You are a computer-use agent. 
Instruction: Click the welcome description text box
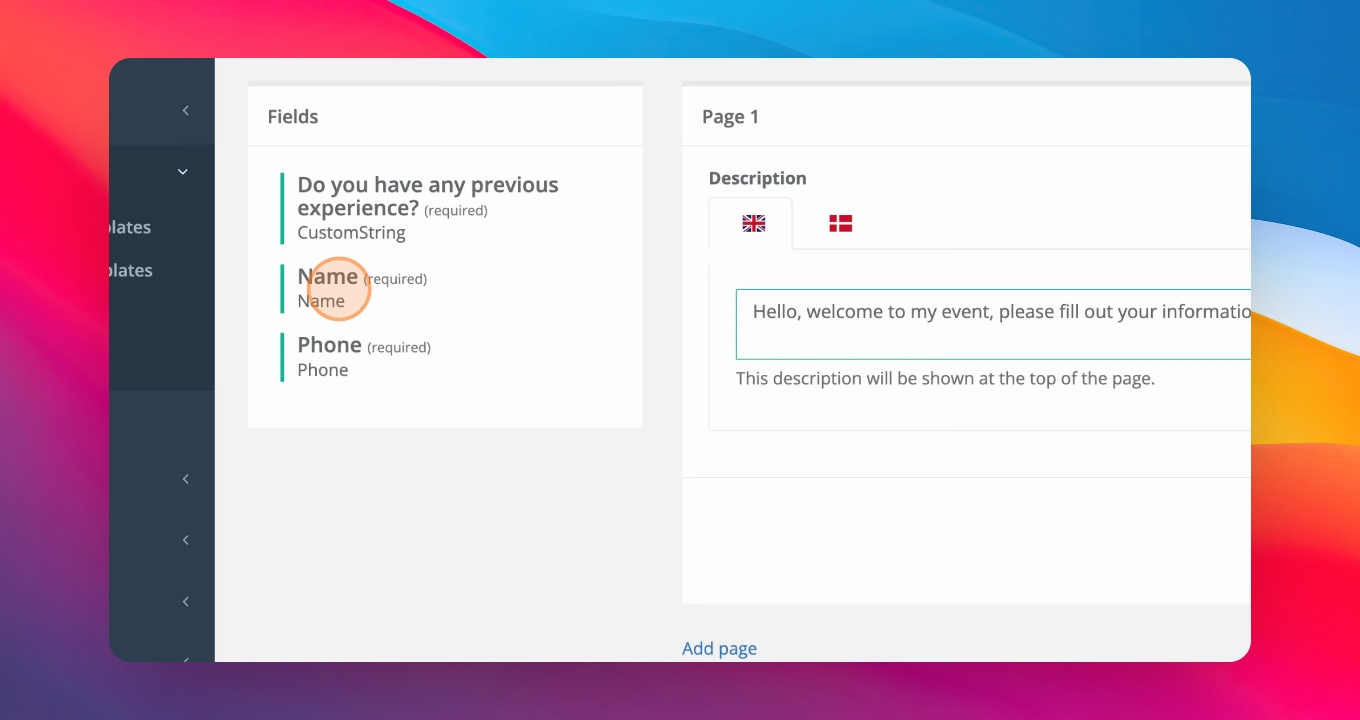coord(993,324)
